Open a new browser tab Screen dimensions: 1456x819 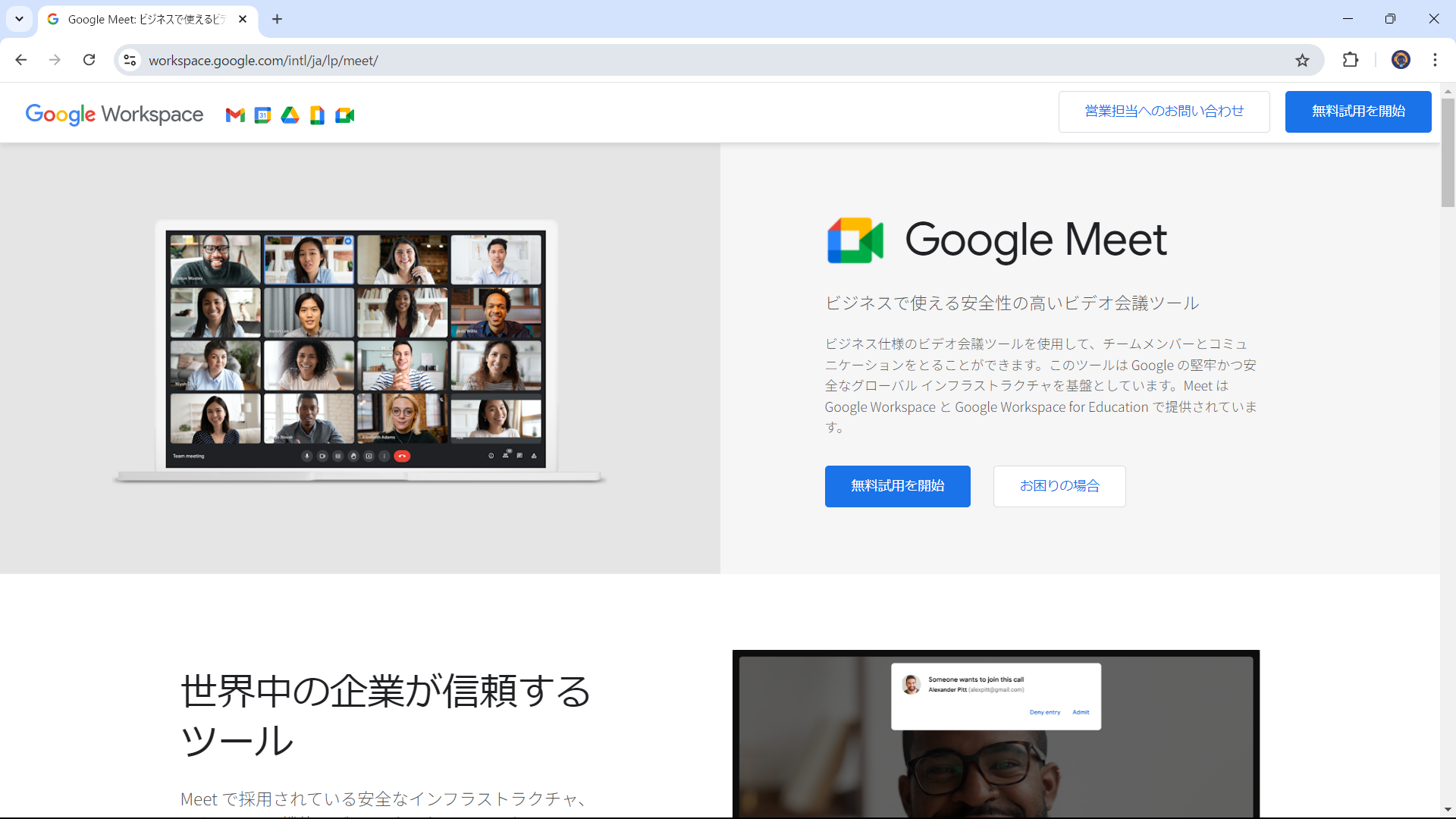pyautogui.click(x=278, y=19)
